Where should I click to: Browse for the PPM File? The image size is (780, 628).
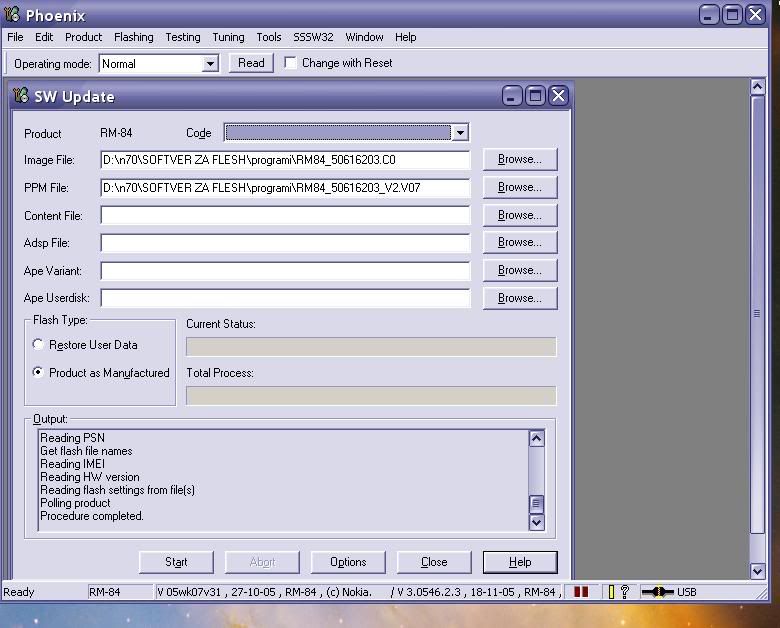click(519, 187)
